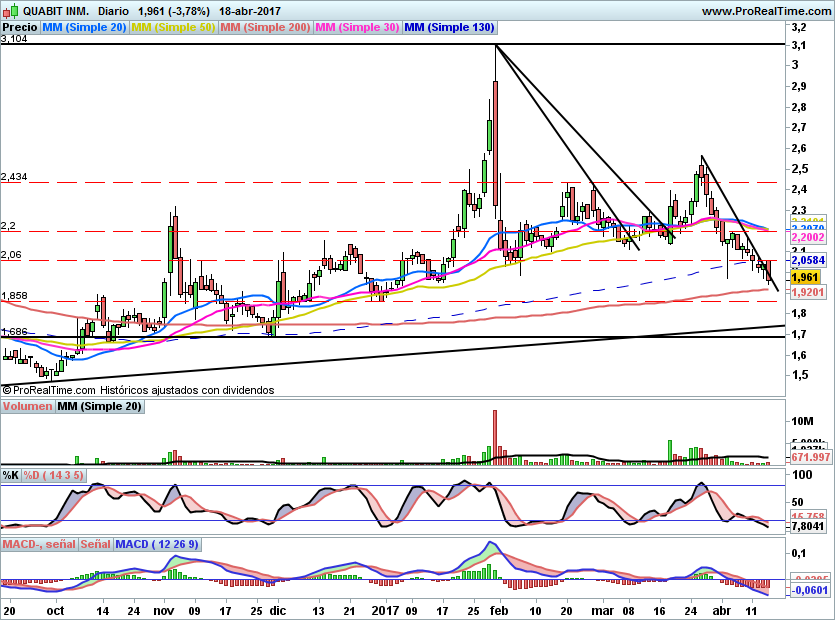Click the www.ProRealTime.com link
Image resolution: width=835 pixels, height=620 pixels.
(x=766, y=10)
